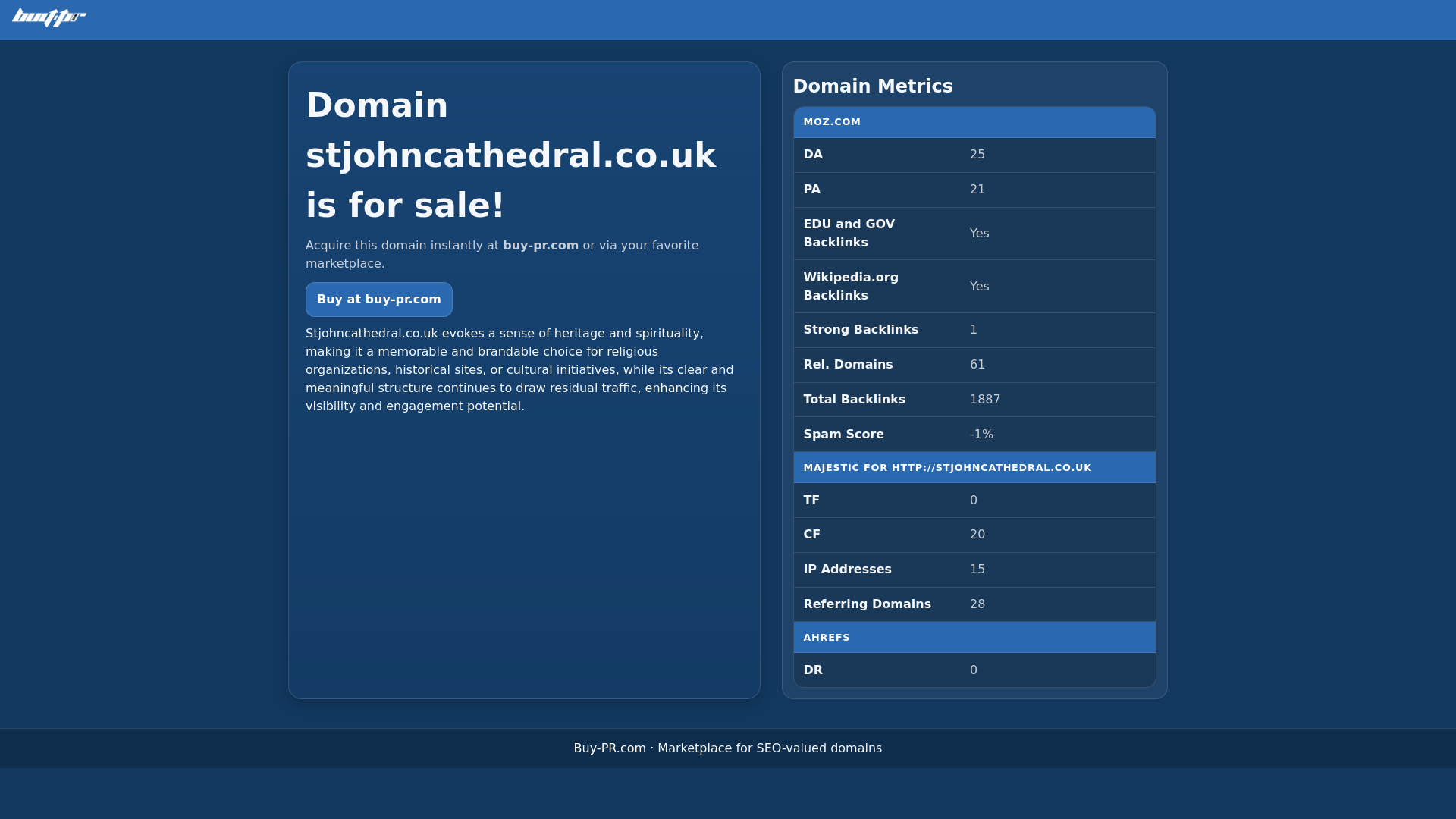Screen dimensions: 1456x819
Task: Click Total Backlinks label
Action: [854, 400]
